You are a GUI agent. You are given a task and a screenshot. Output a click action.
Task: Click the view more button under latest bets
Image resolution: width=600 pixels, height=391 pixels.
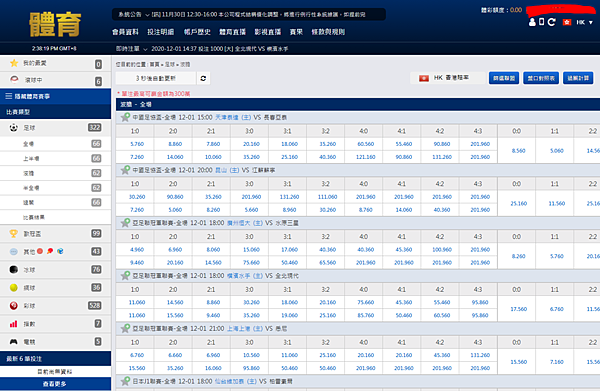(55, 384)
